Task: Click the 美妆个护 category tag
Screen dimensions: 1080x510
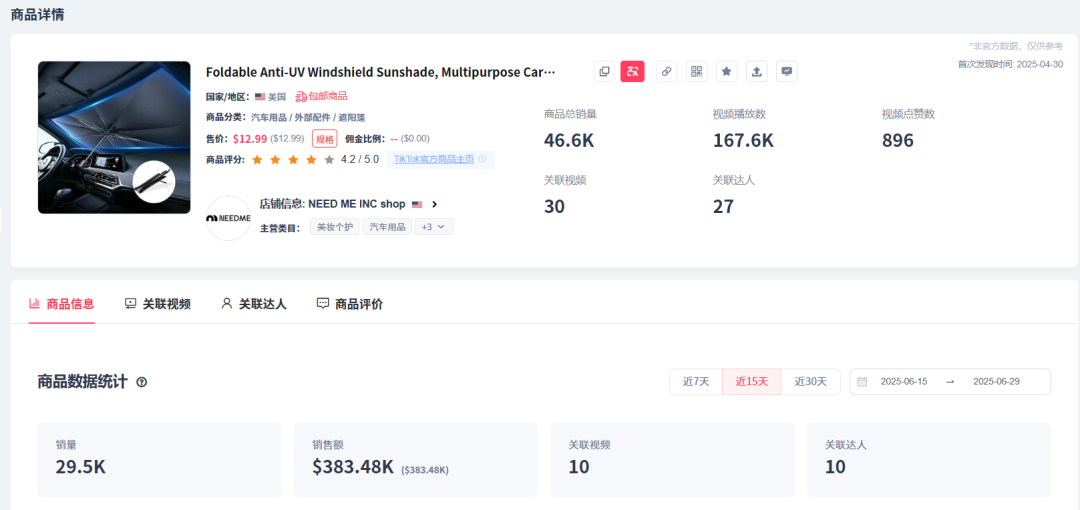Action: pyautogui.click(x=334, y=227)
